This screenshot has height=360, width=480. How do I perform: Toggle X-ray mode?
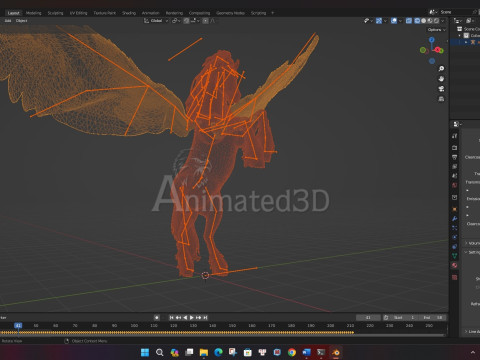coord(409,21)
